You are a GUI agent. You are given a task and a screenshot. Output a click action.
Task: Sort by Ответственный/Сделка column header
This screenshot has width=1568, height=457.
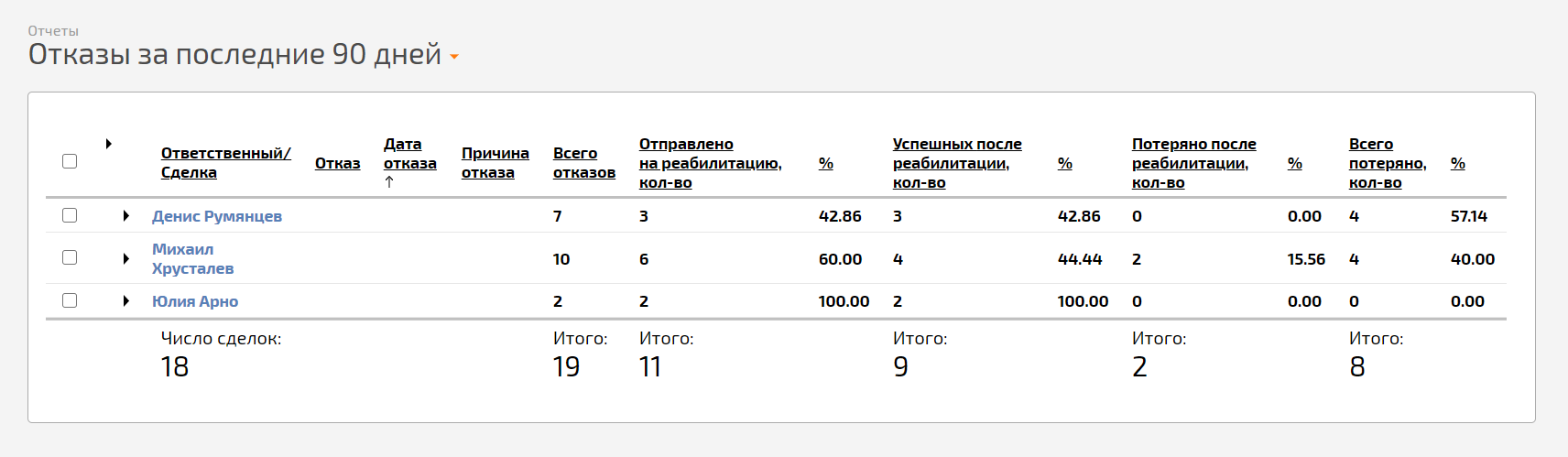click(225, 163)
